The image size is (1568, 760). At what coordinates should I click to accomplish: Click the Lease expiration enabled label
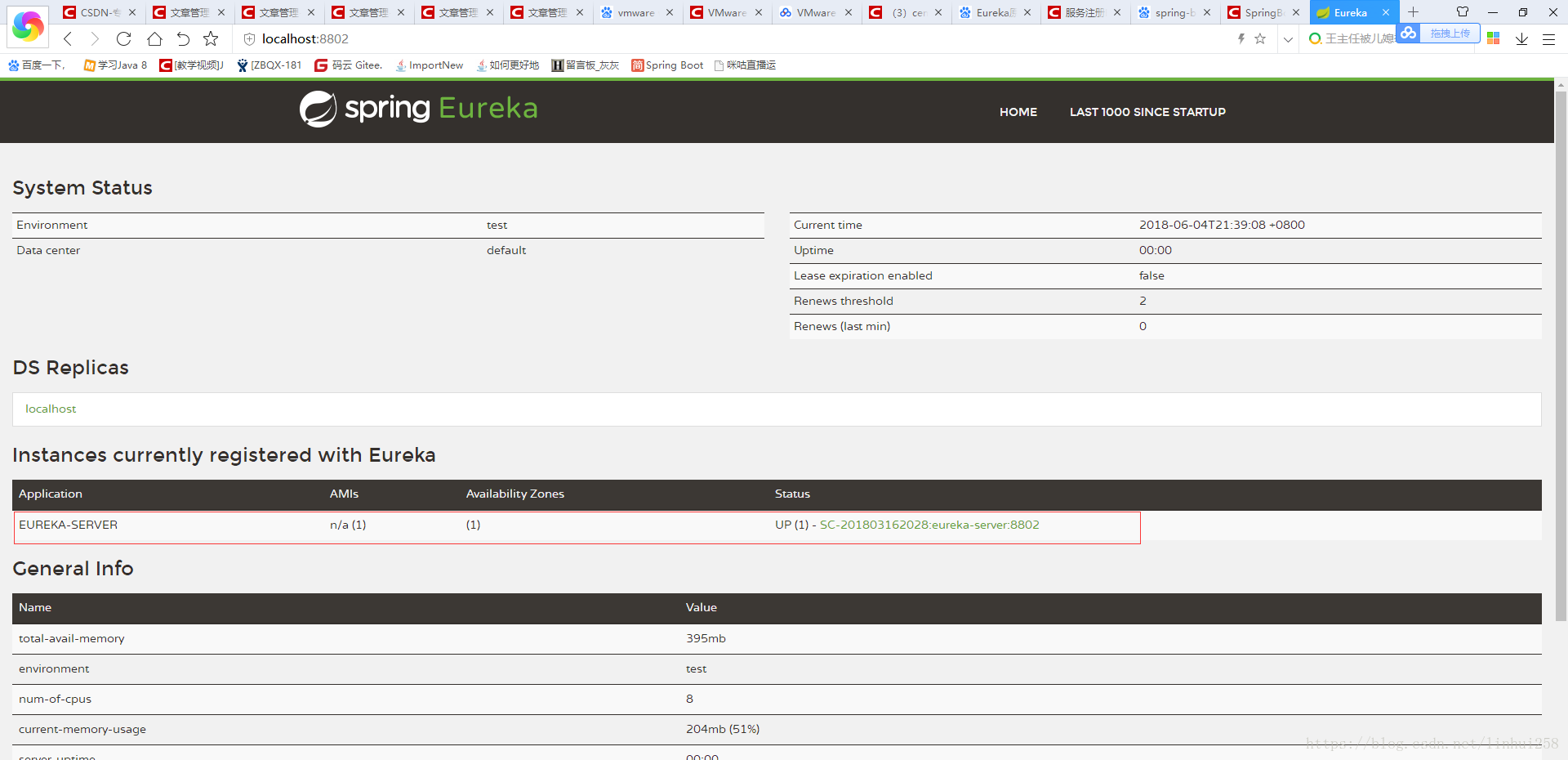pyautogui.click(x=863, y=275)
